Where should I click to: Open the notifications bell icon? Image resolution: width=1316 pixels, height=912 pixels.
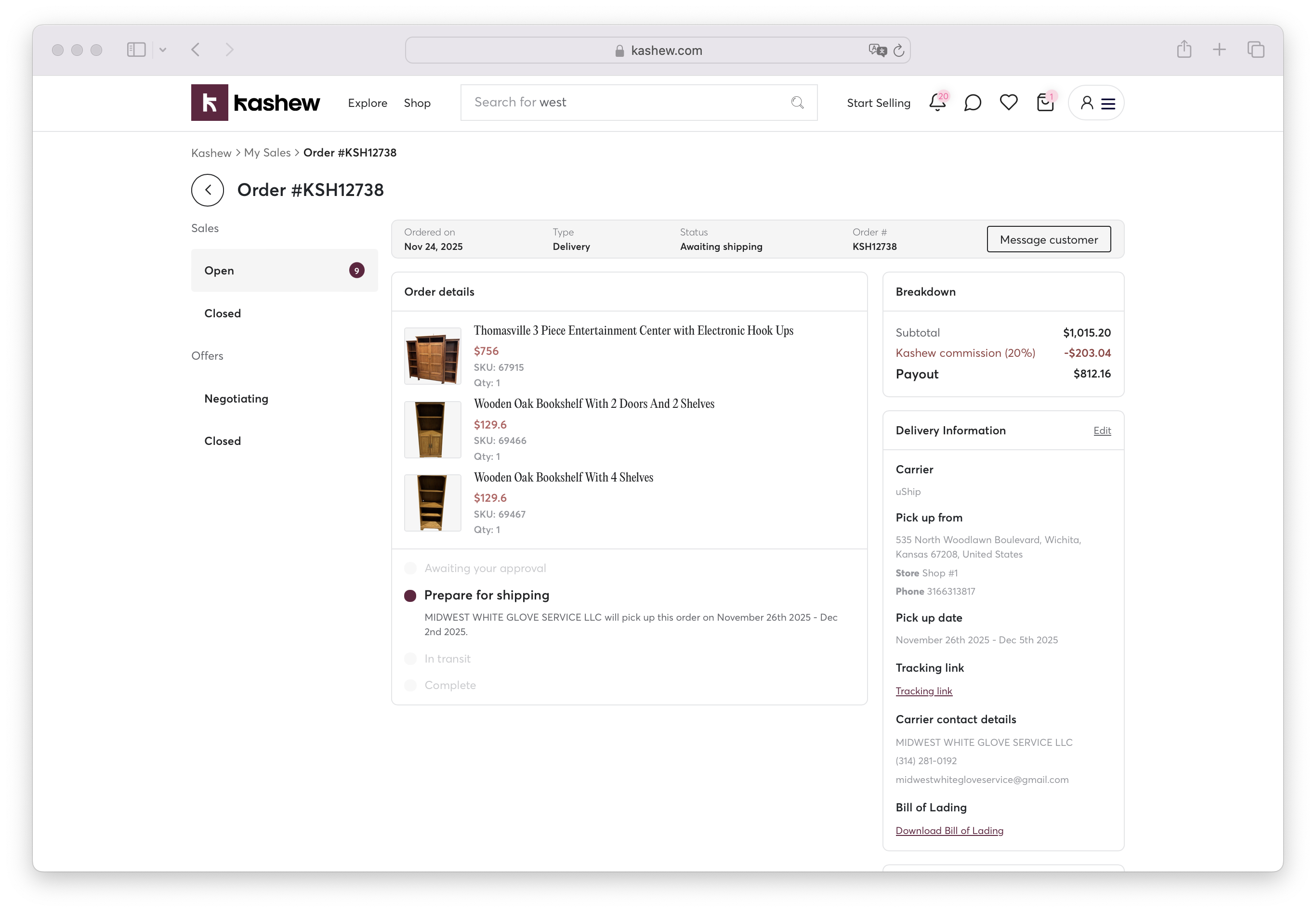pos(936,103)
